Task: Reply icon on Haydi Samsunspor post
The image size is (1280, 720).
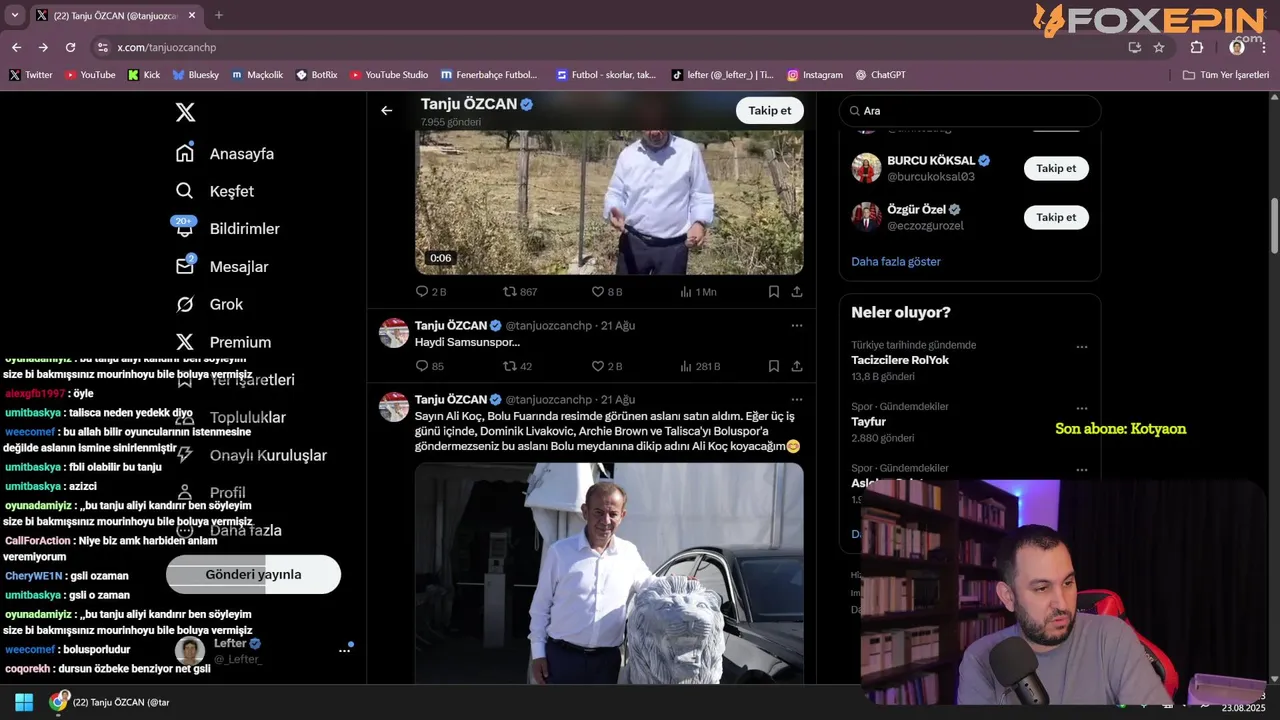Action: pyautogui.click(x=422, y=366)
